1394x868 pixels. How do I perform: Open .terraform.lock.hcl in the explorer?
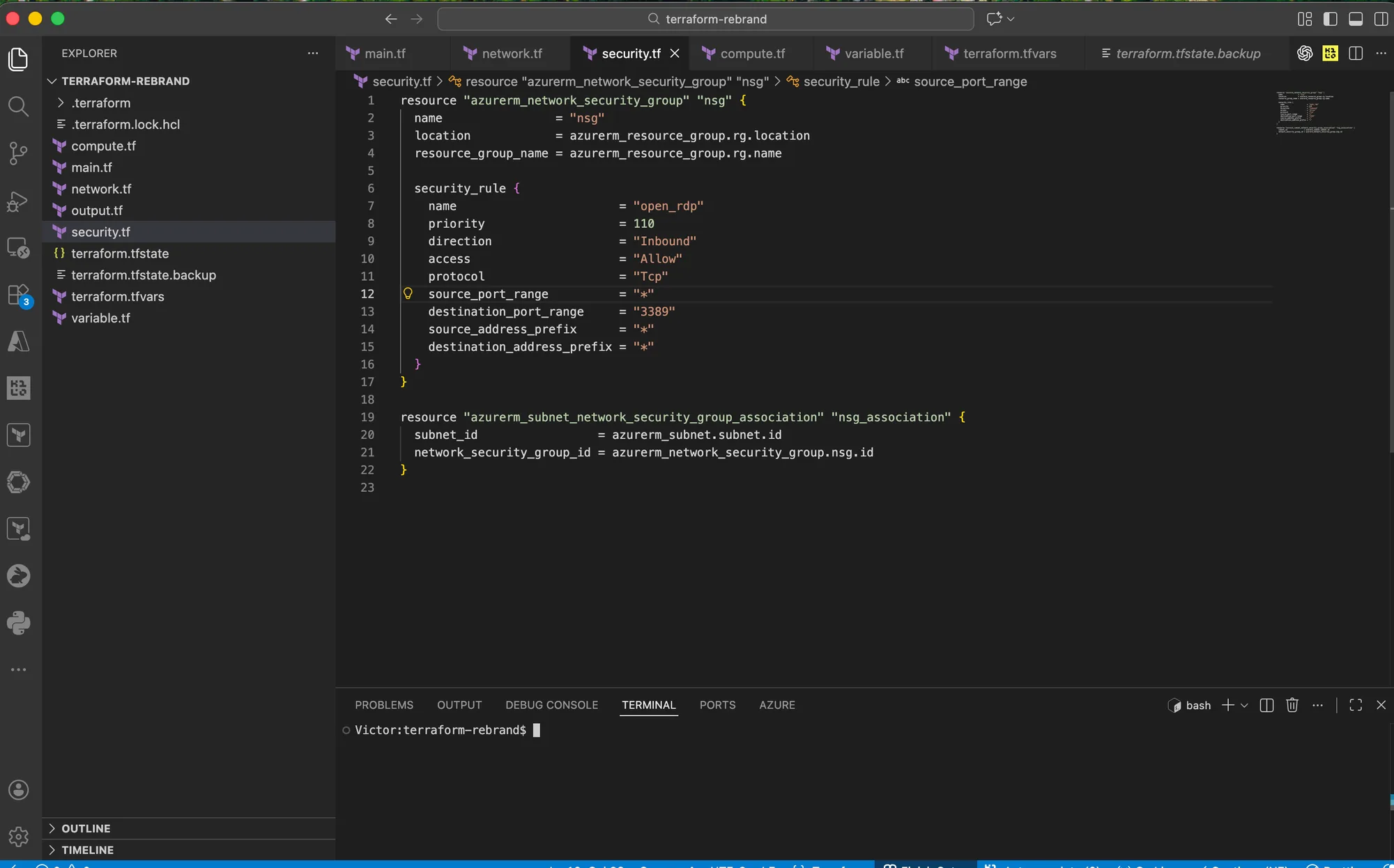coord(189,125)
